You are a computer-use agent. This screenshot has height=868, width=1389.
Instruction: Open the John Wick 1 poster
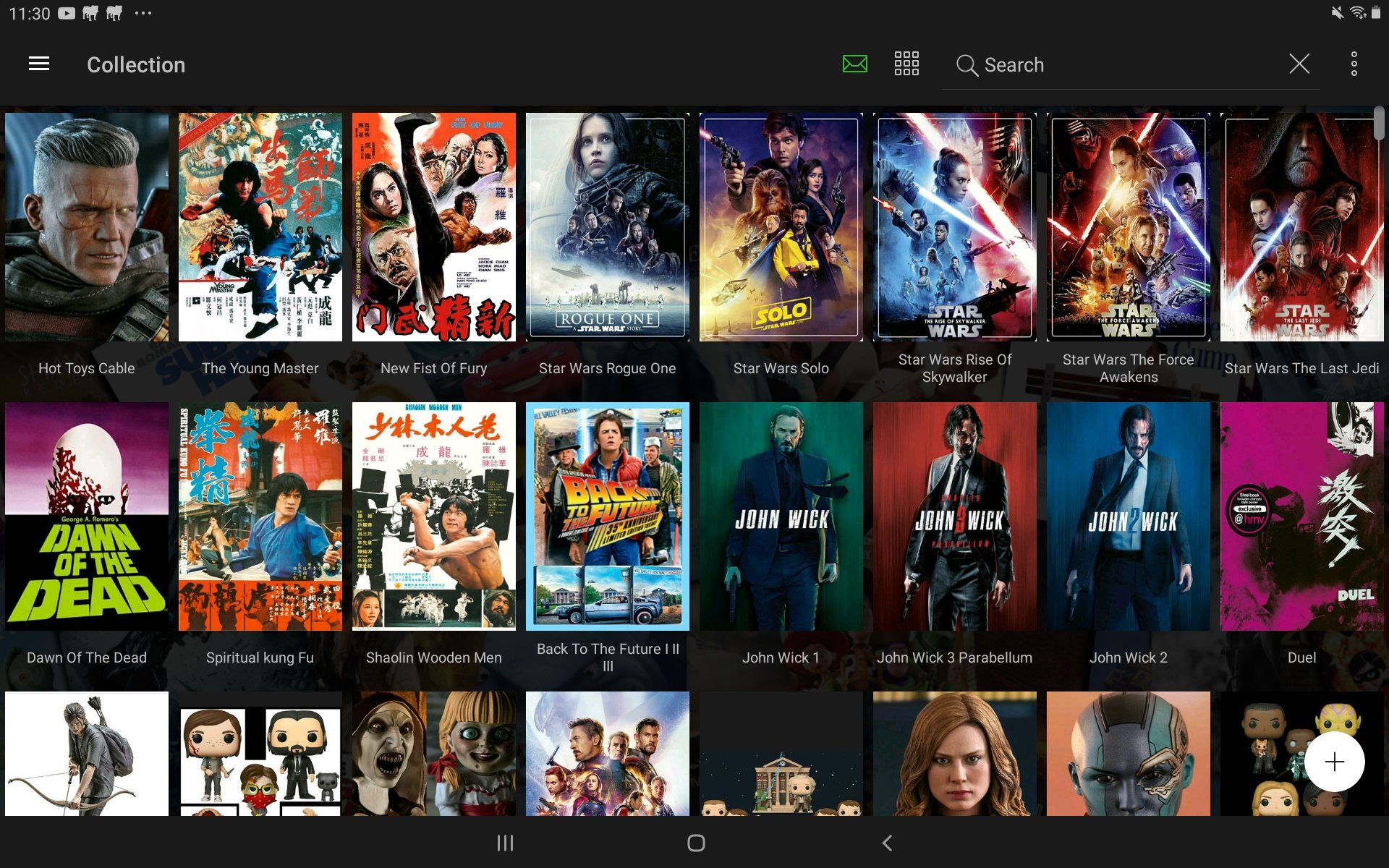(x=781, y=516)
